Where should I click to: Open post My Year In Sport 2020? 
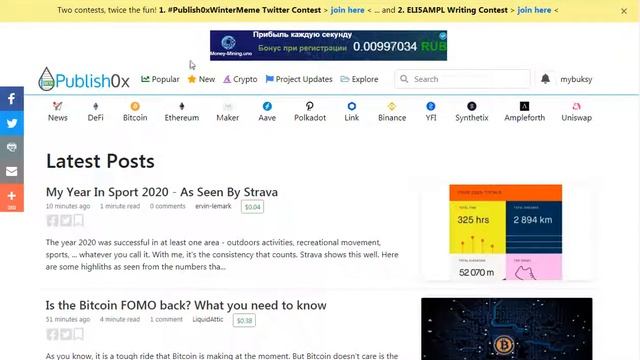point(162,192)
